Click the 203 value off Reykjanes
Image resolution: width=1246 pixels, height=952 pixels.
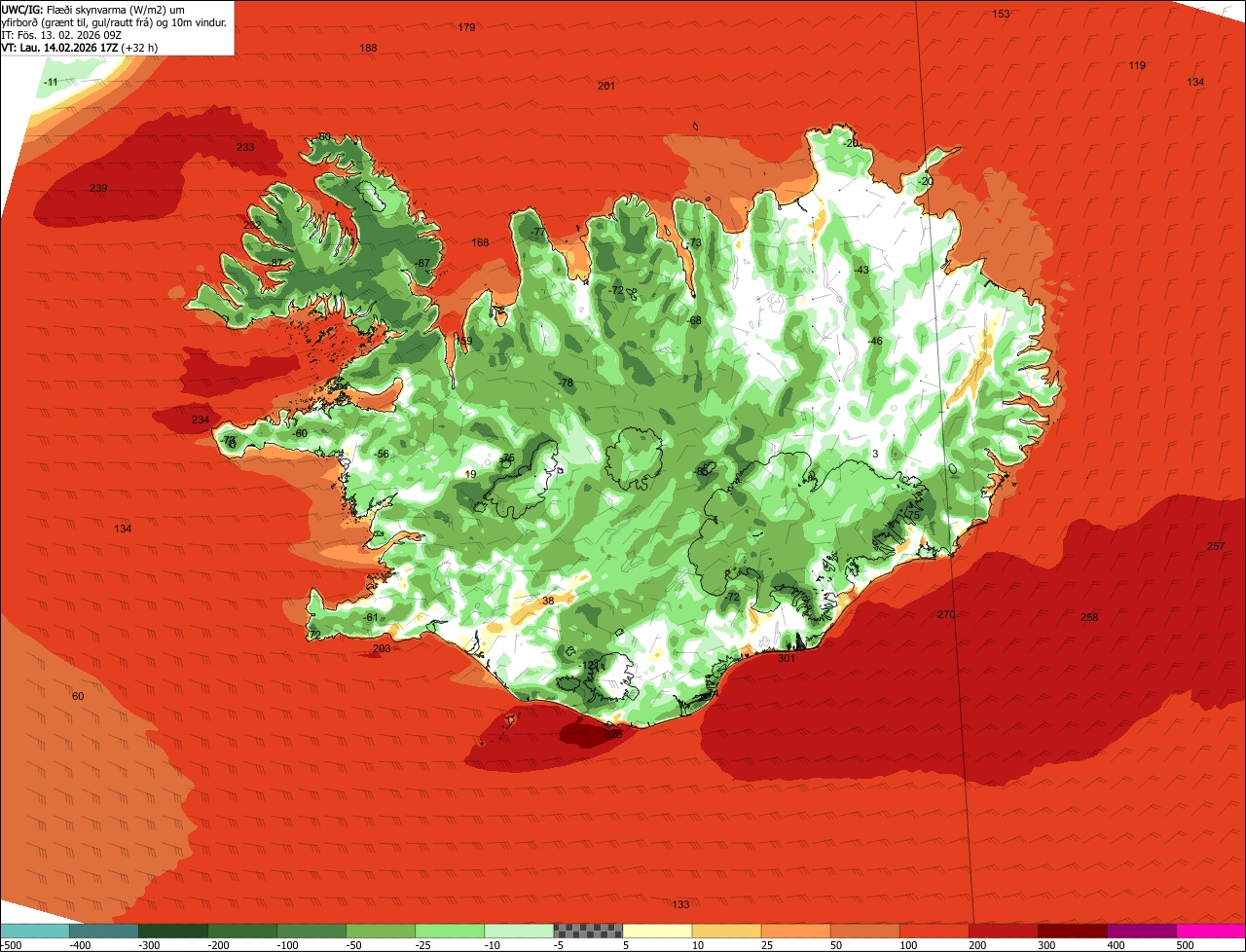tap(381, 648)
